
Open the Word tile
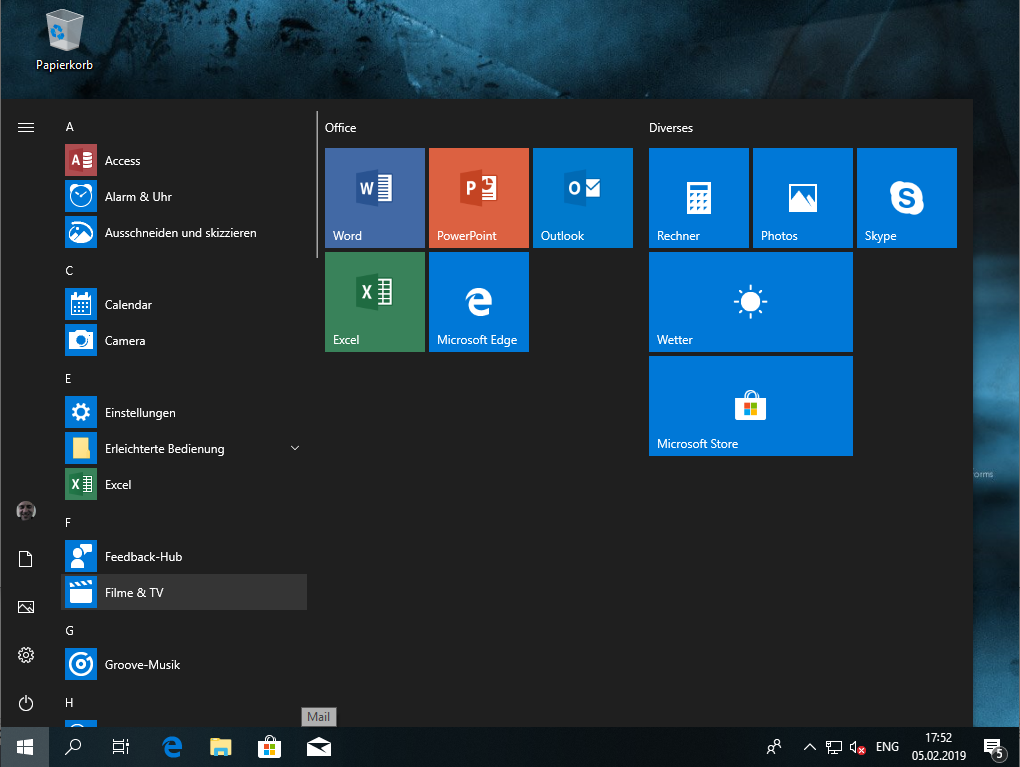click(375, 198)
